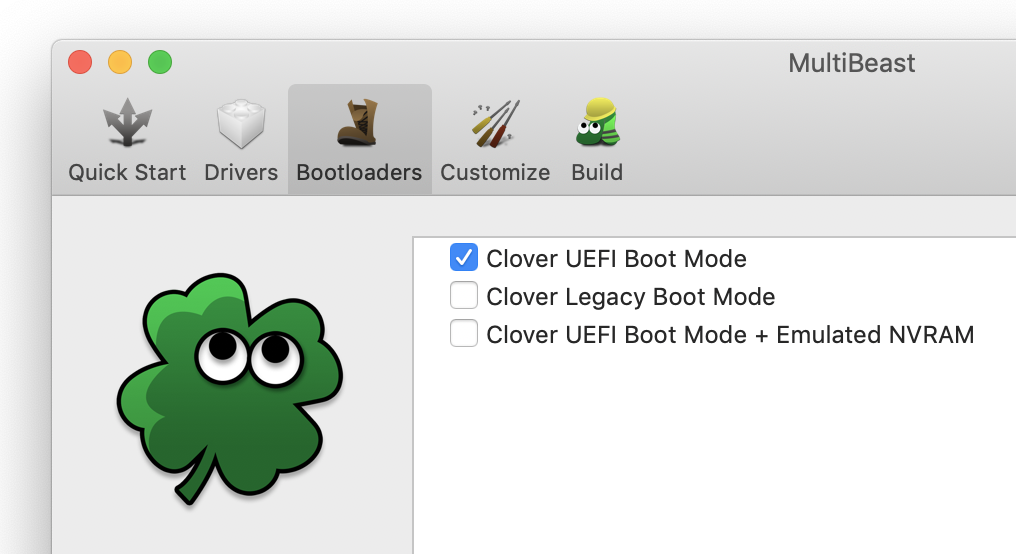Select the Build worker icon
This screenshot has width=1016, height=554.
coord(598,122)
